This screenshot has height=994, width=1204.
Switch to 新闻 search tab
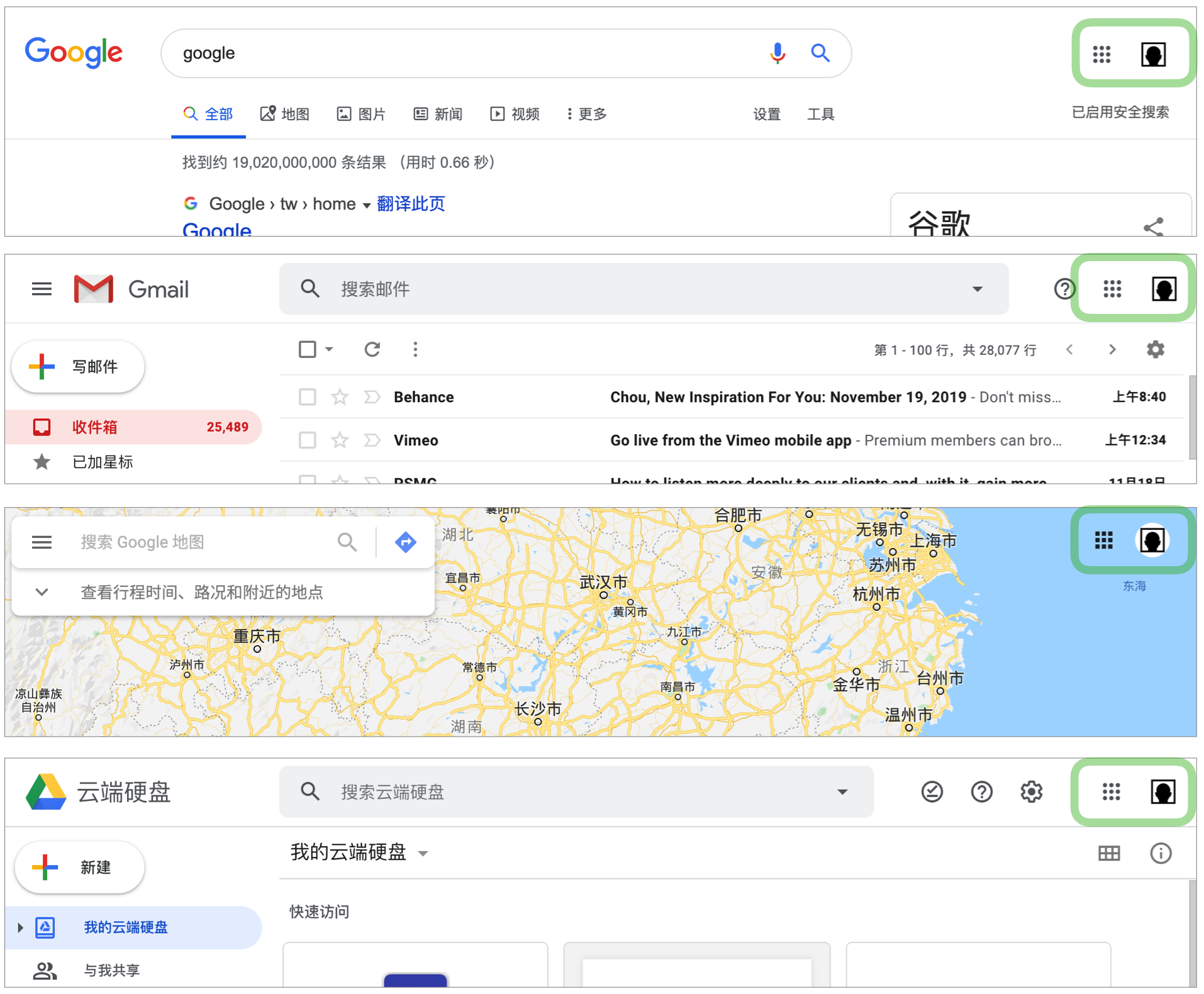438,114
